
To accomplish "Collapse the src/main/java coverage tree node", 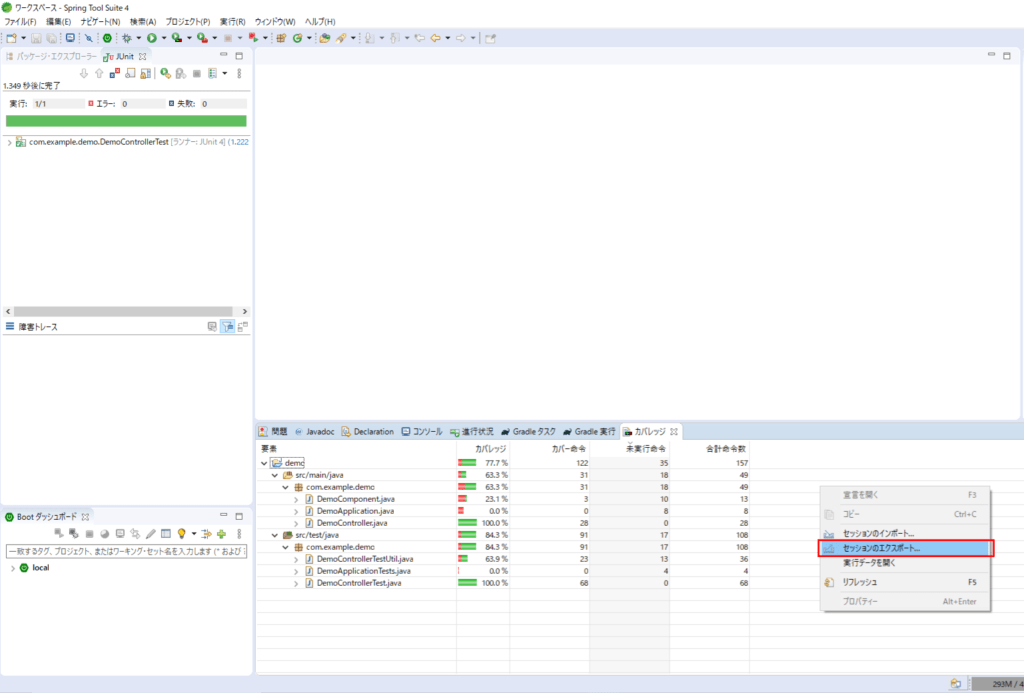I will click(x=274, y=475).
